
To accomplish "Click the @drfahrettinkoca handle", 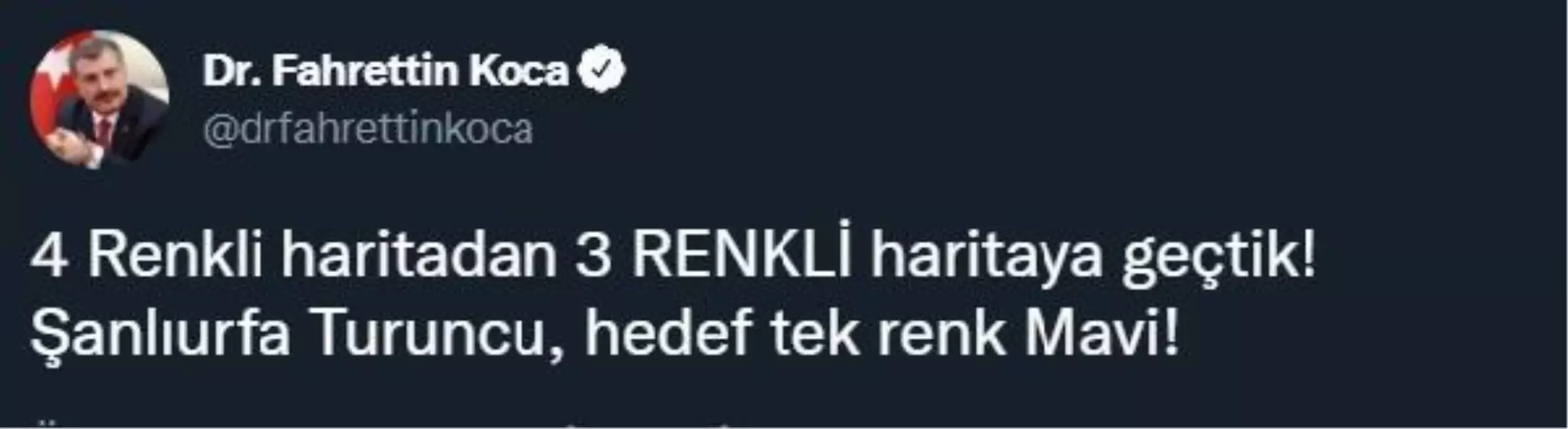I will tap(368, 129).
